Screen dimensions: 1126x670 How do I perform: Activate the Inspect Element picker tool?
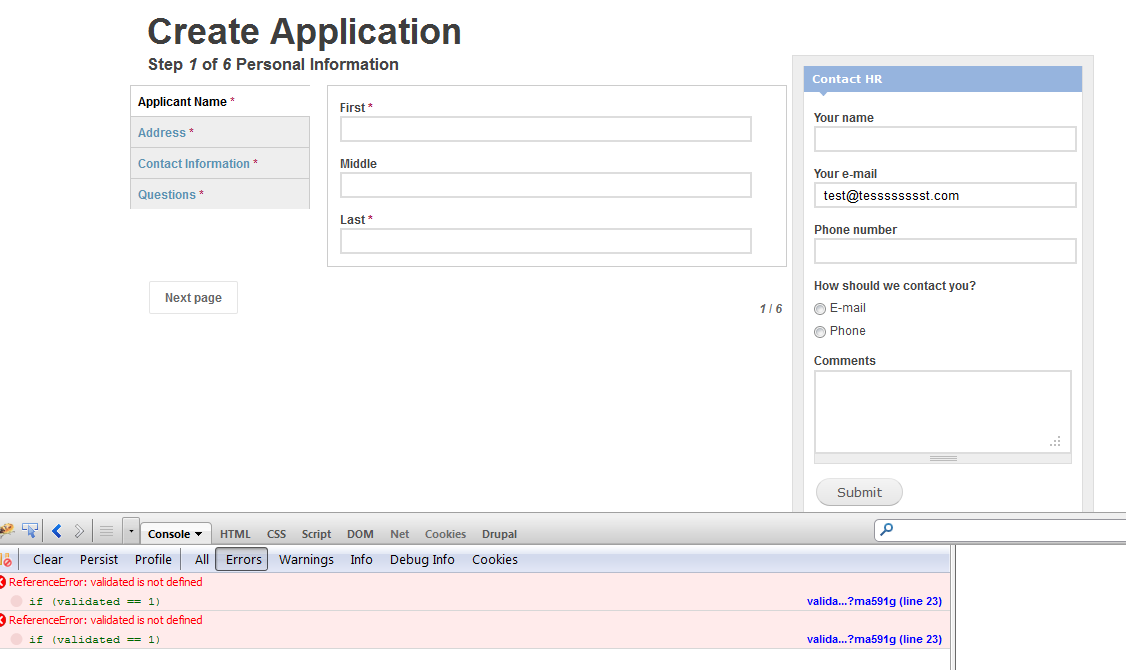[x=30, y=530]
